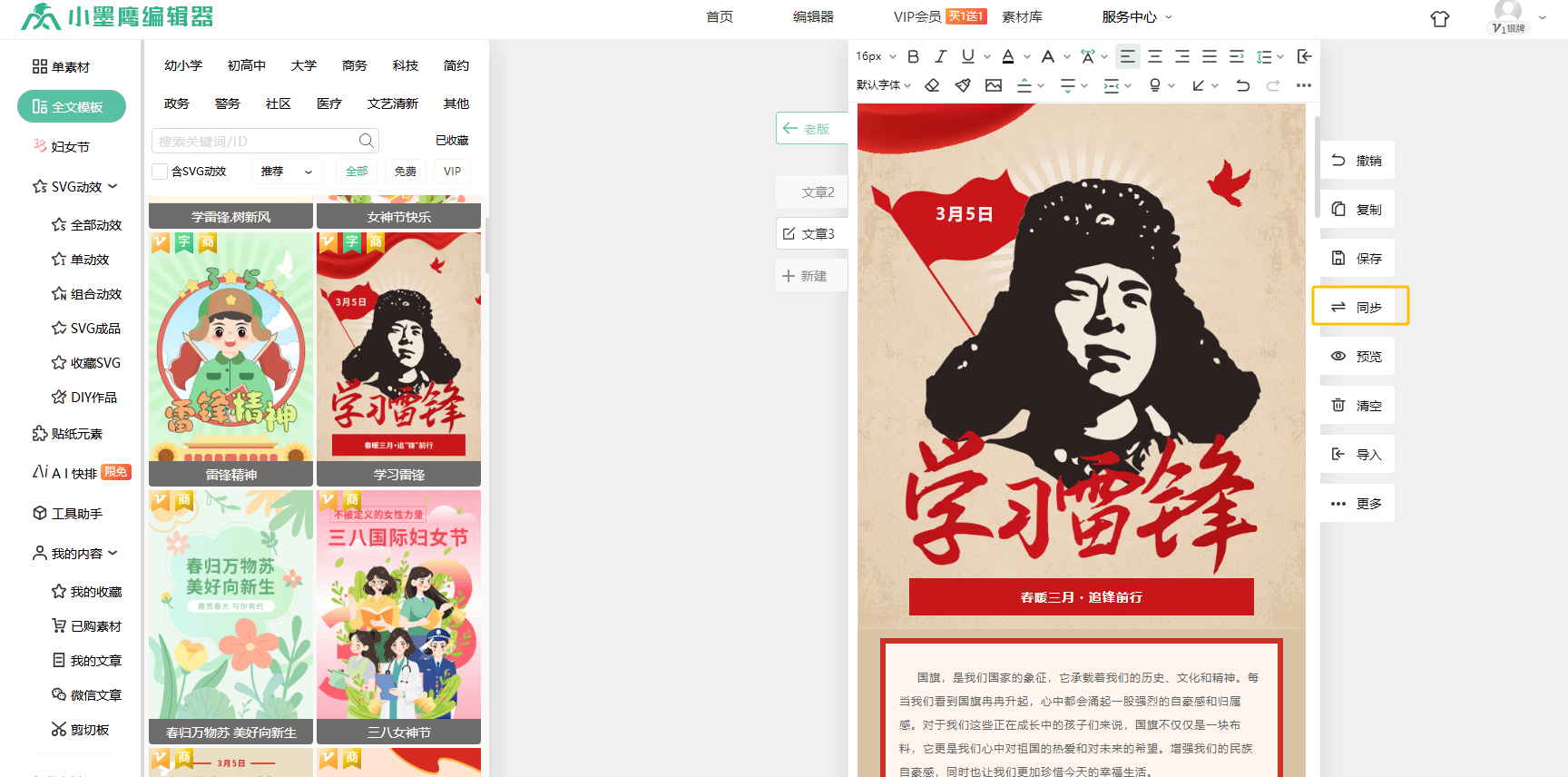Center-align the text
The width and height of the screenshot is (1568, 777).
1154,56
